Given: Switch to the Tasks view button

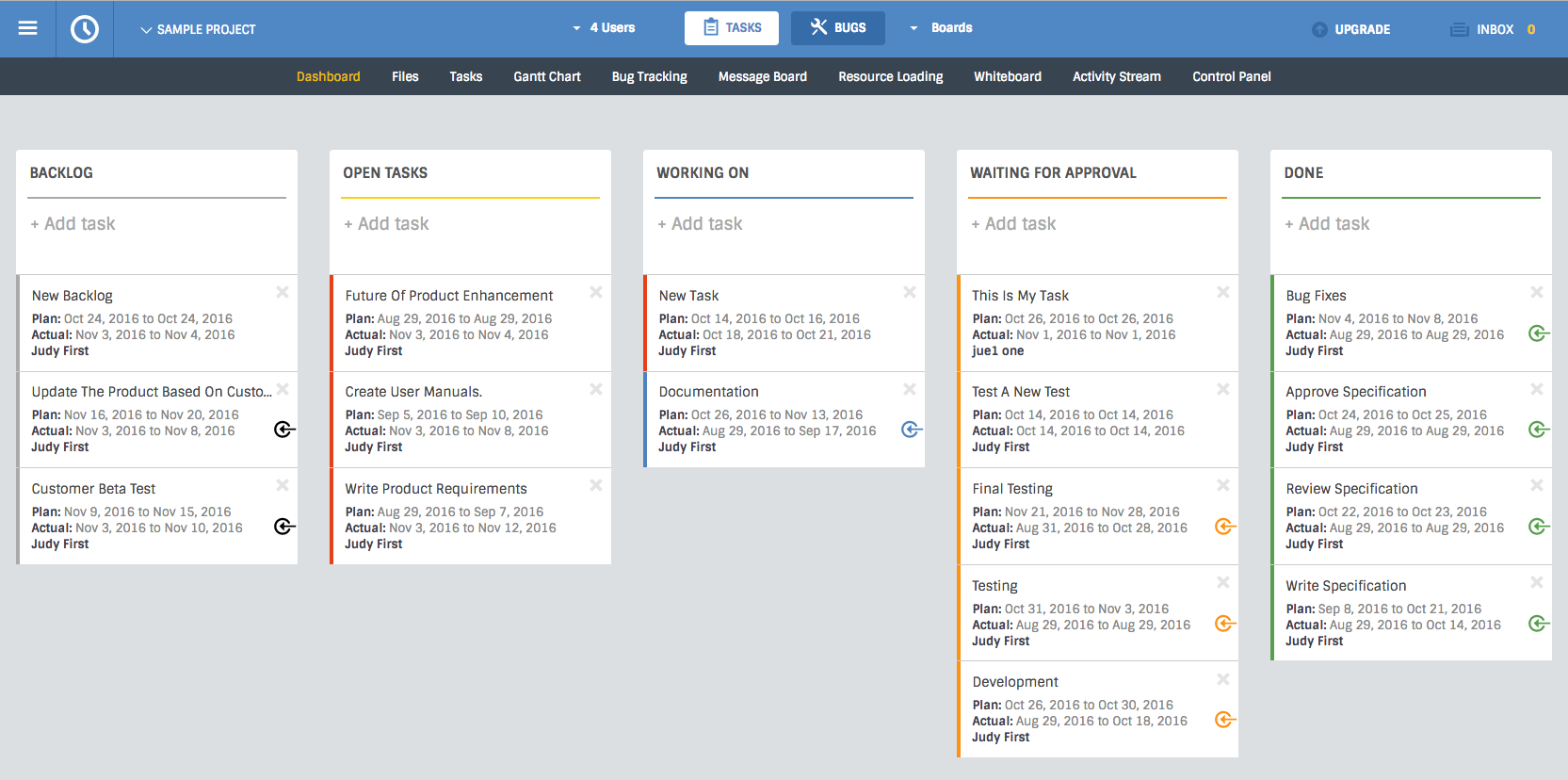Looking at the screenshot, I should [732, 28].
